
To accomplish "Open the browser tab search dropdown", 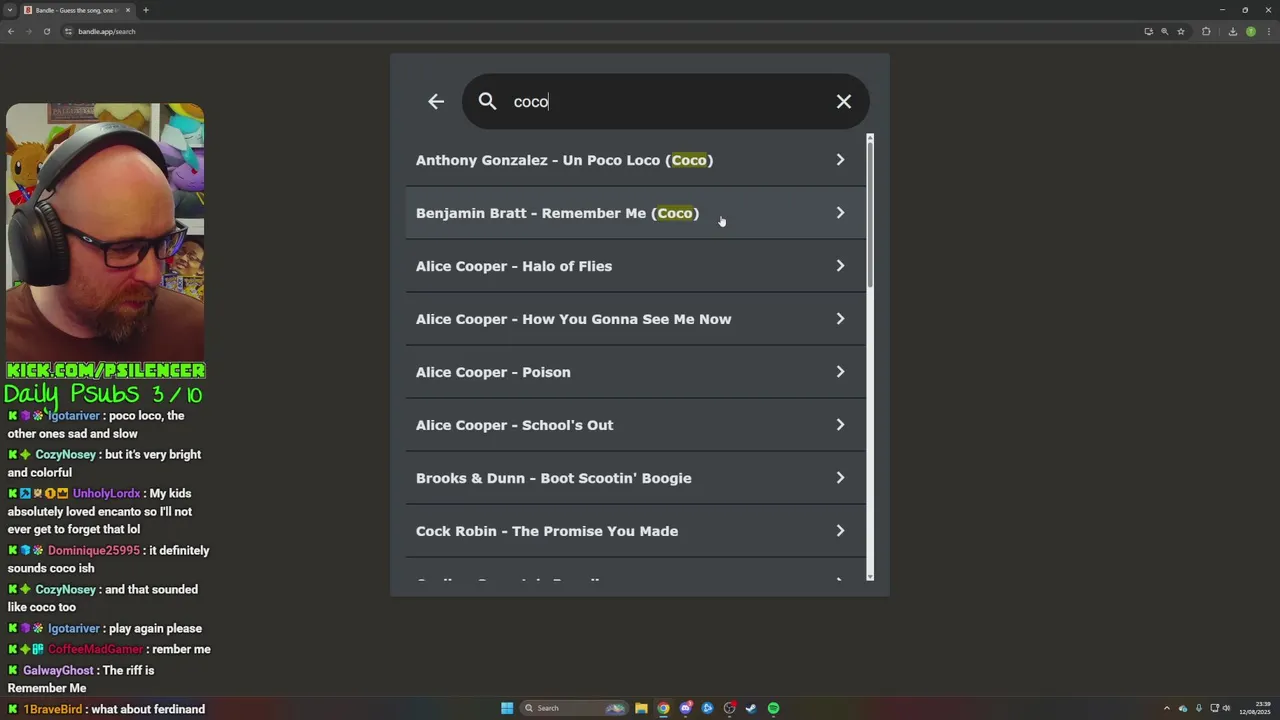I will 10,10.
